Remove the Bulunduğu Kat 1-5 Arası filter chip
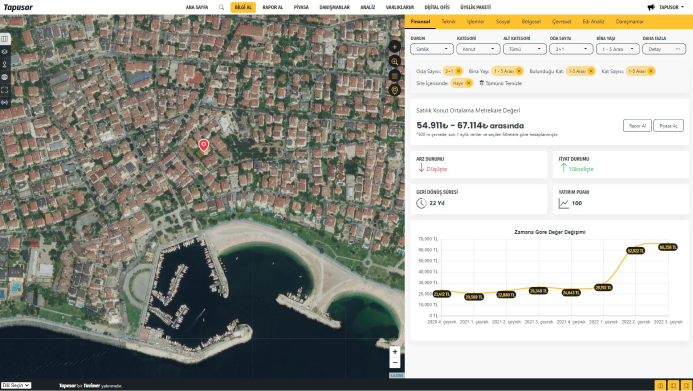The width and height of the screenshot is (693, 391). pos(590,71)
